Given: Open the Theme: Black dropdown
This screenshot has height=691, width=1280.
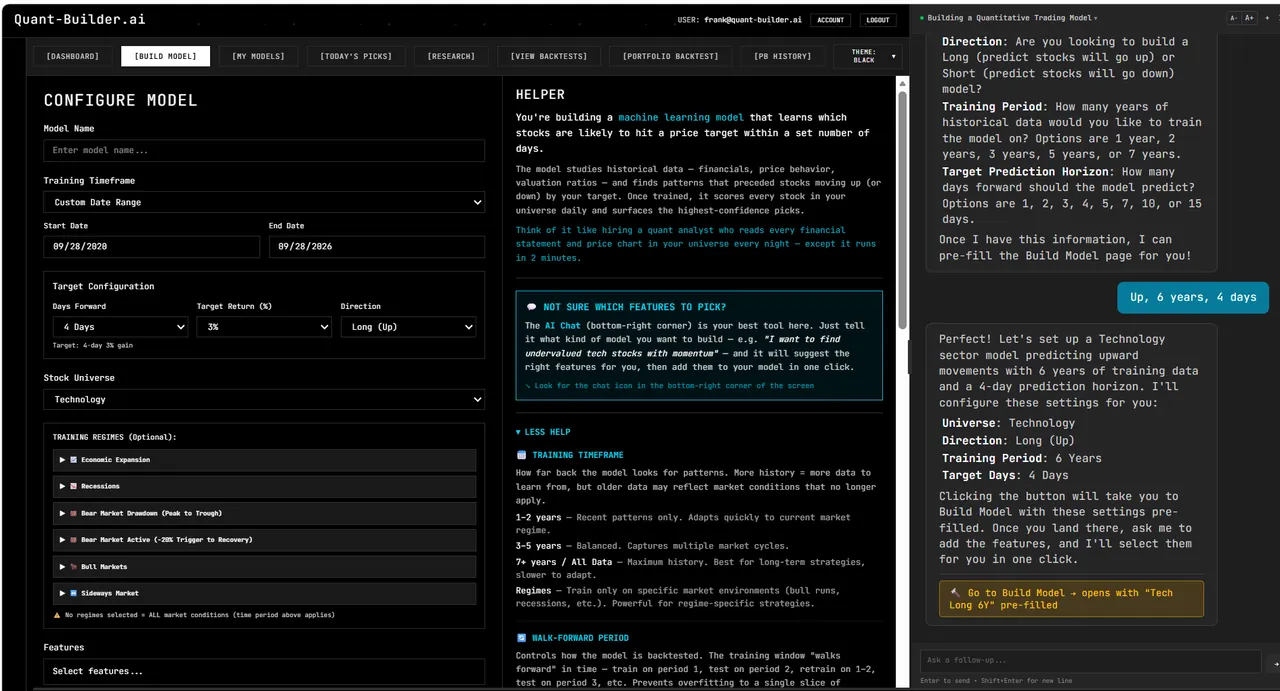Looking at the screenshot, I should click(x=867, y=56).
